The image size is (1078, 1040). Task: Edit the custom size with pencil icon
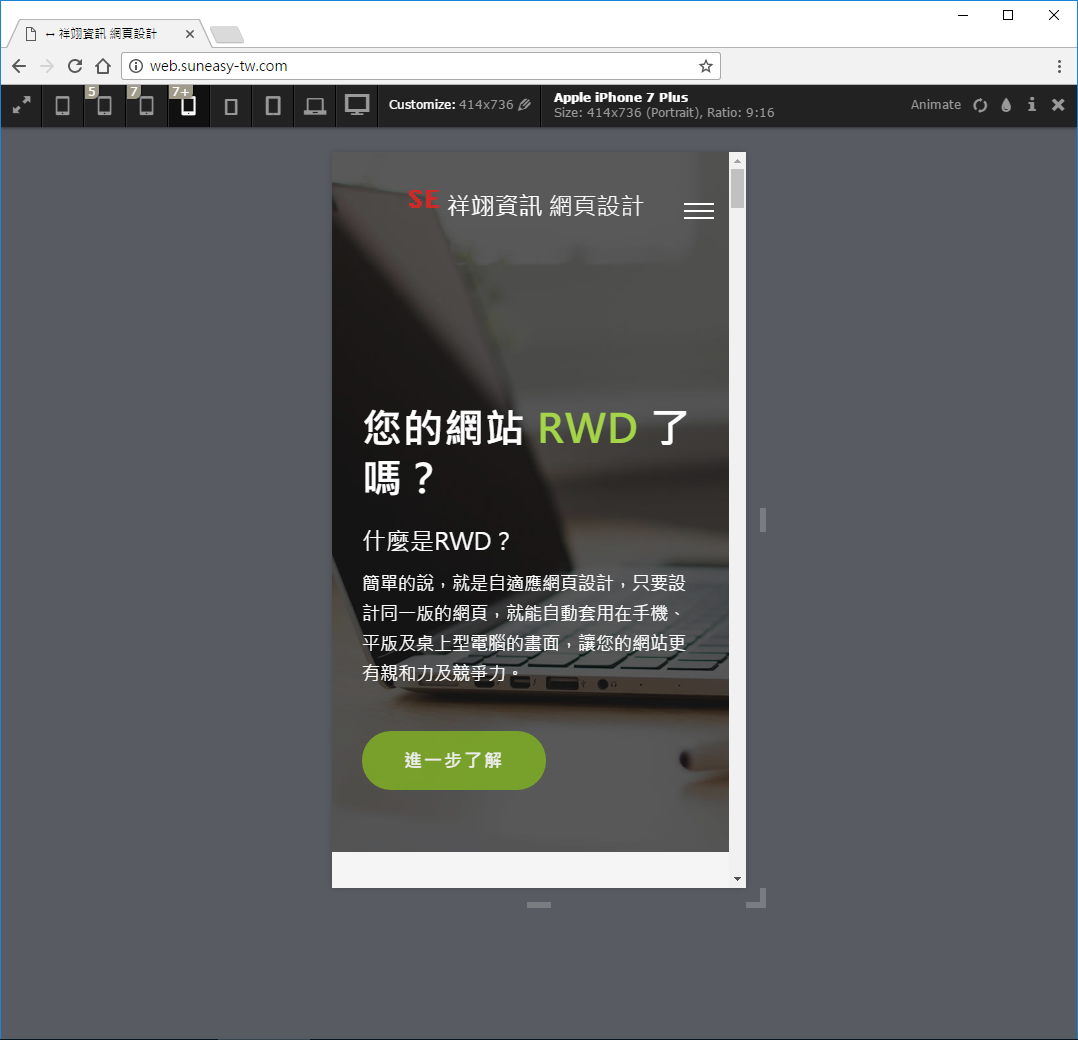pos(525,104)
